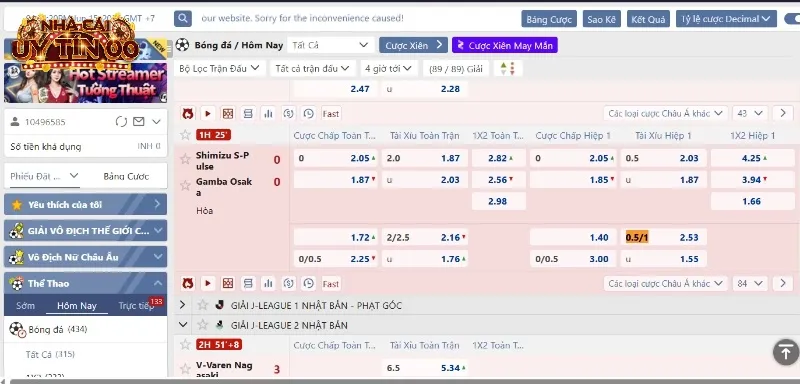Click the Kết Quả button

pos(648,19)
